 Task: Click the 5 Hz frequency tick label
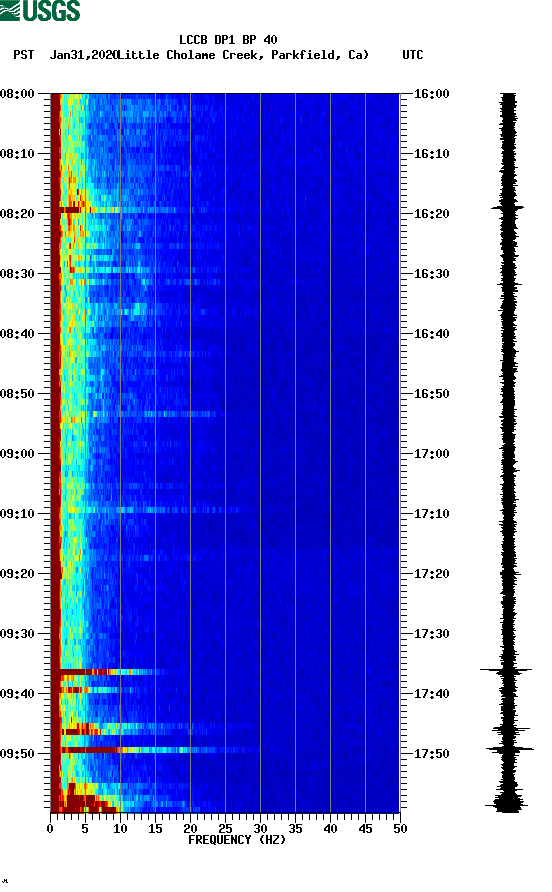click(85, 829)
